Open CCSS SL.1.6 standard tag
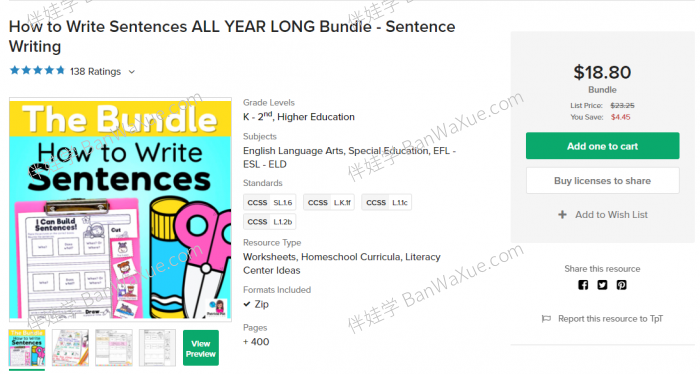This screenshot has width=700, height=374. tap(270, 203)
